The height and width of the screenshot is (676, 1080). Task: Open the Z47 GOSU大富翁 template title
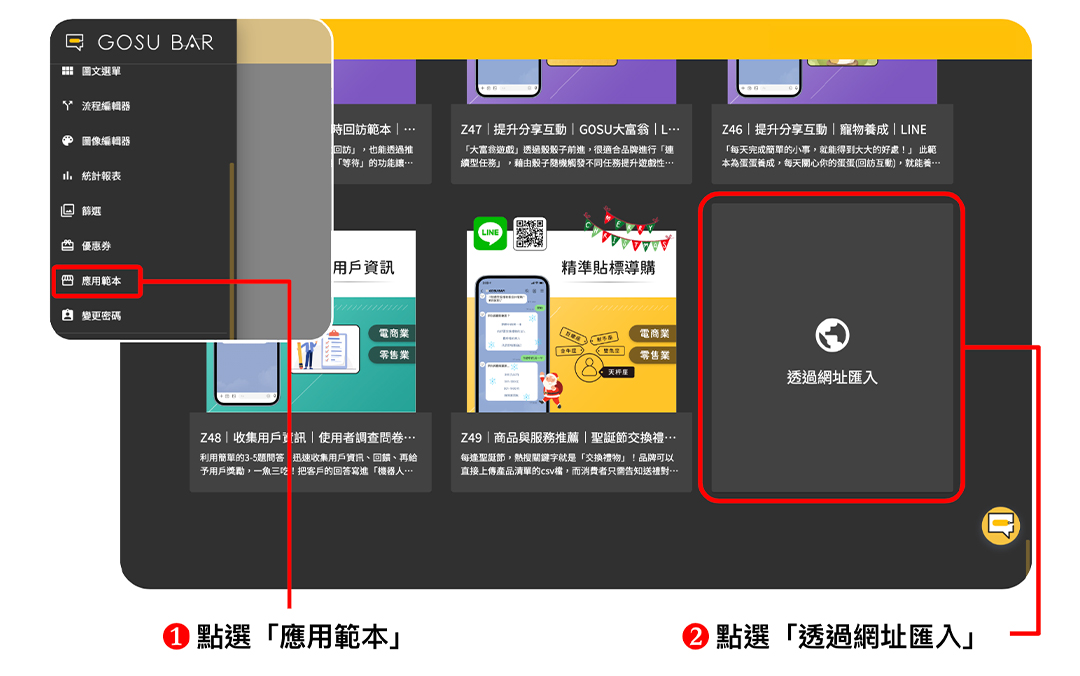(x=570, y=130)
